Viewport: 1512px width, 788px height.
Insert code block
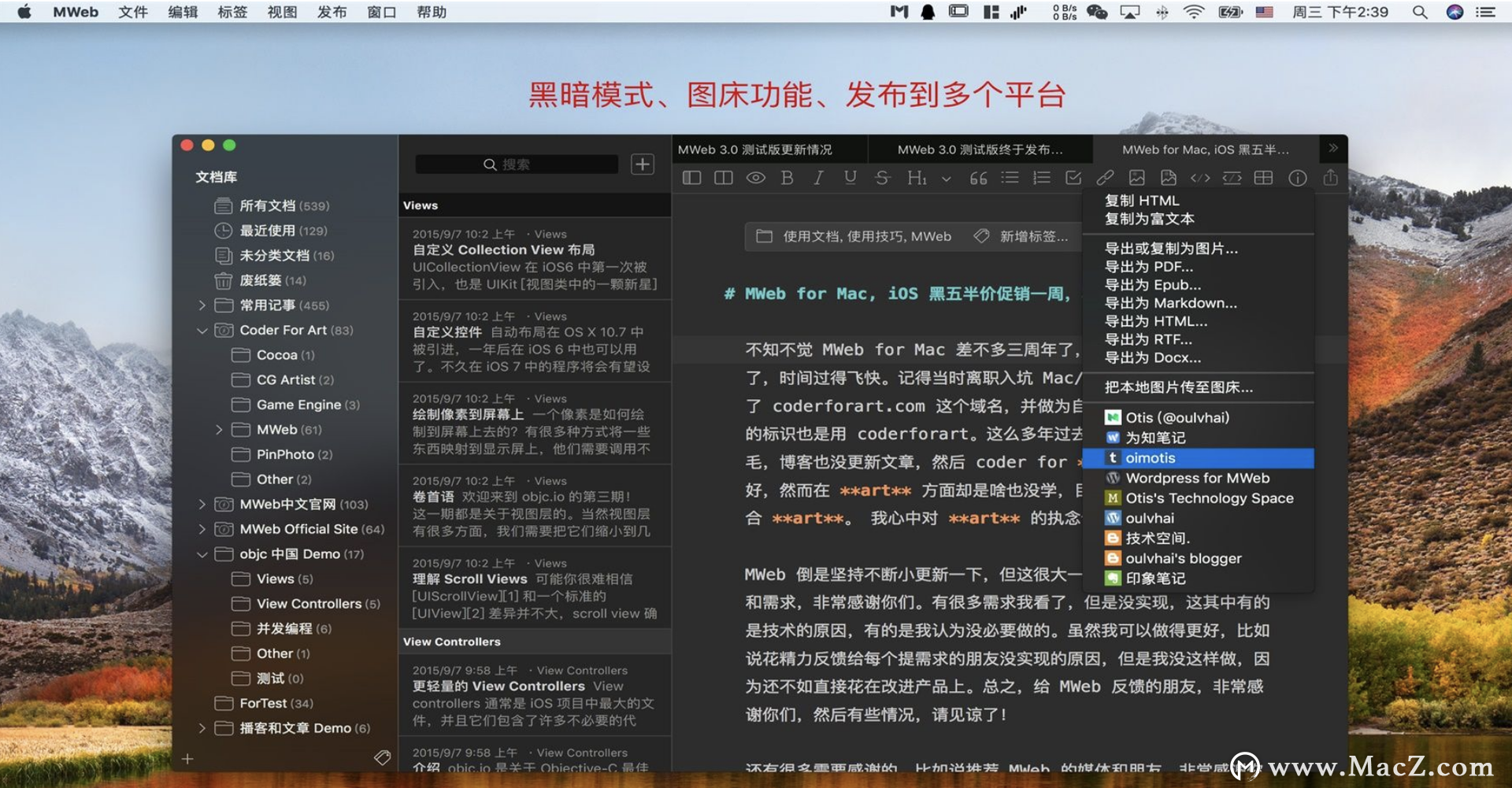pyautogui.click(x=1232, y=178)
